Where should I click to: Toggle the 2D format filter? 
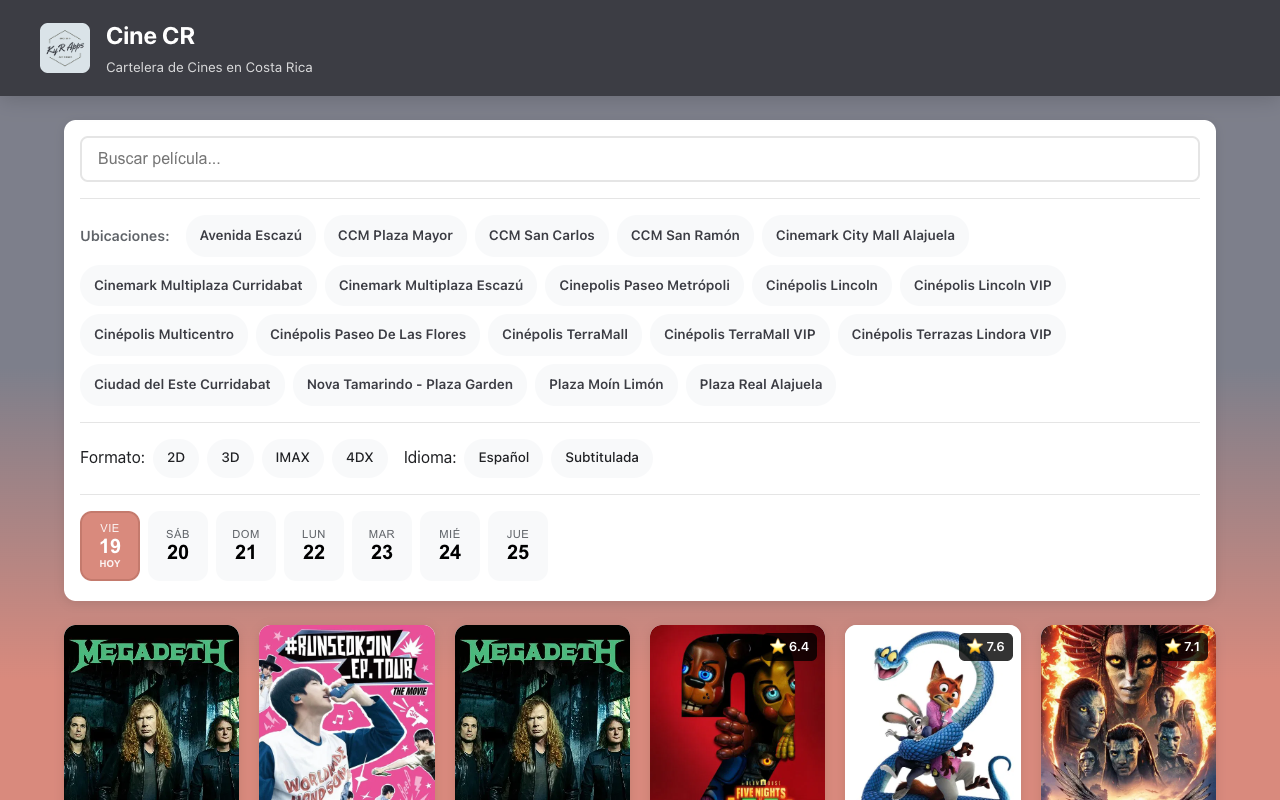click(176, 458)
